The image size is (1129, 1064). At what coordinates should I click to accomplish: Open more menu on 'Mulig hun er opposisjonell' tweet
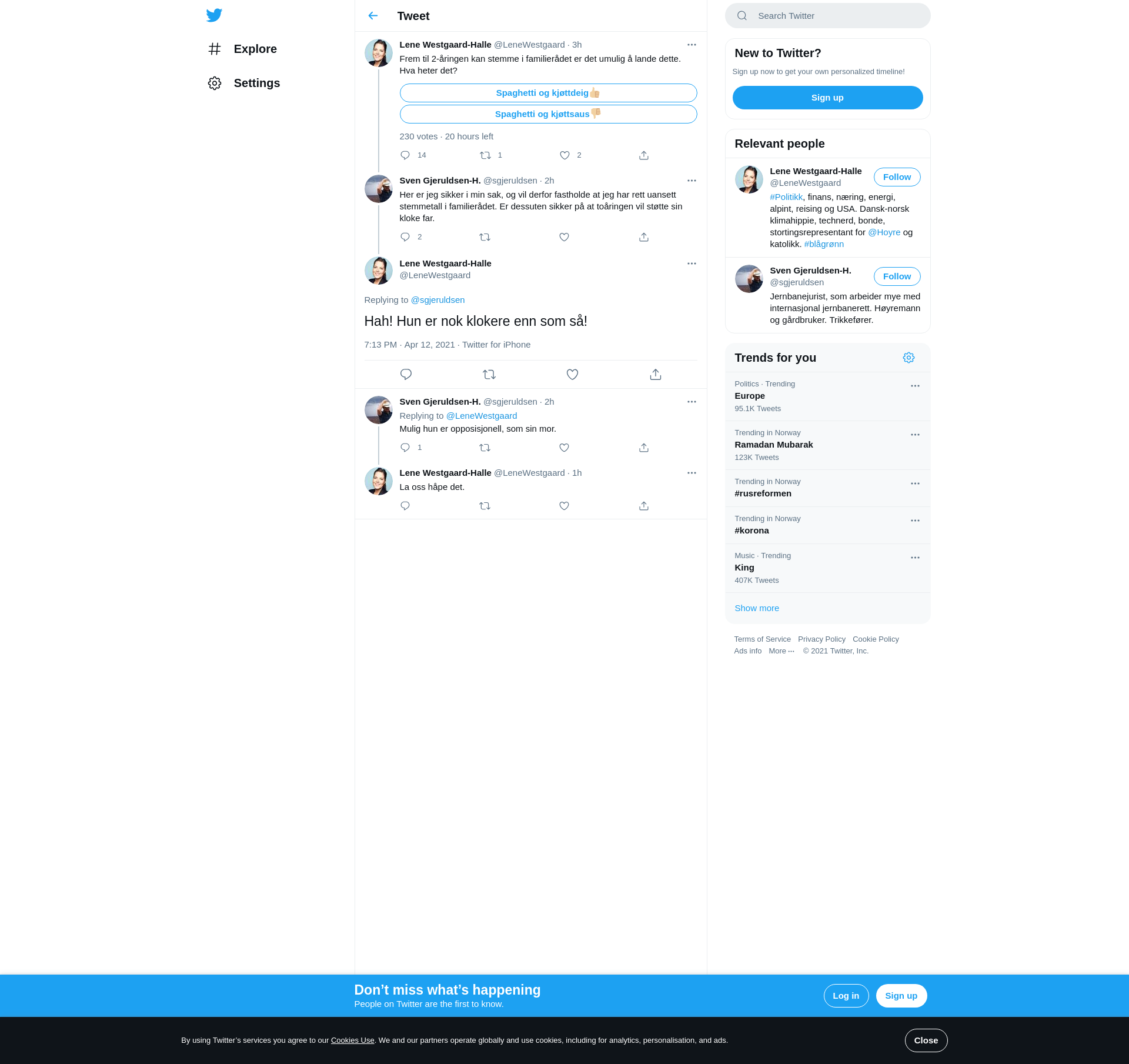(692, 402)
